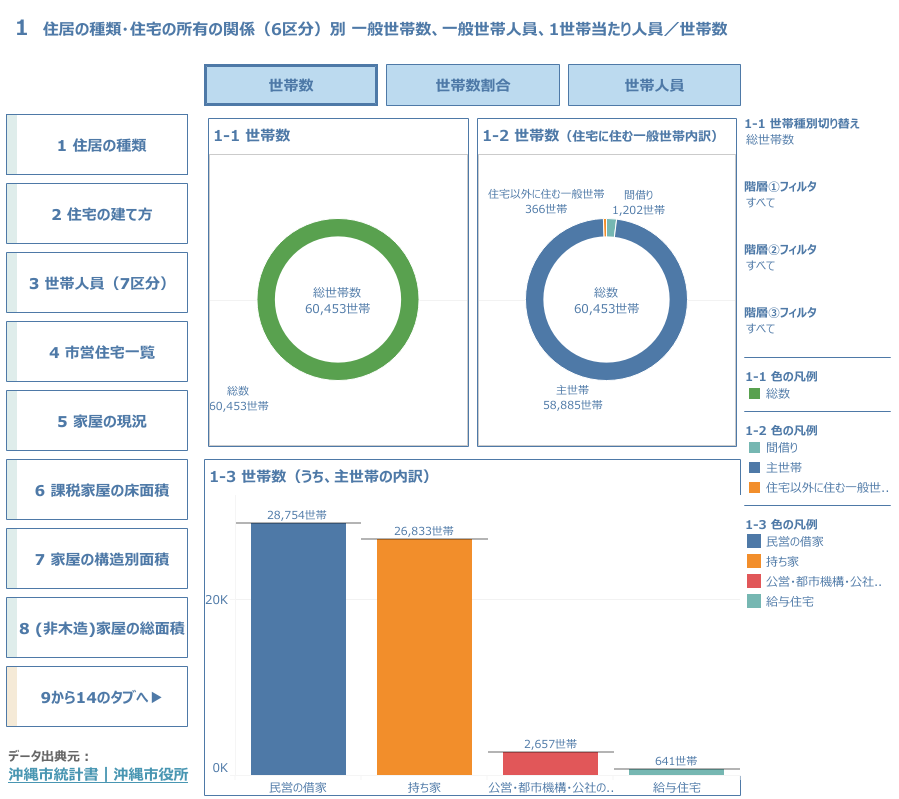The height and width of the screenshot is (799, 899).
Task: Select the blue 民営の借家 bar in chart
Action: 298,648
